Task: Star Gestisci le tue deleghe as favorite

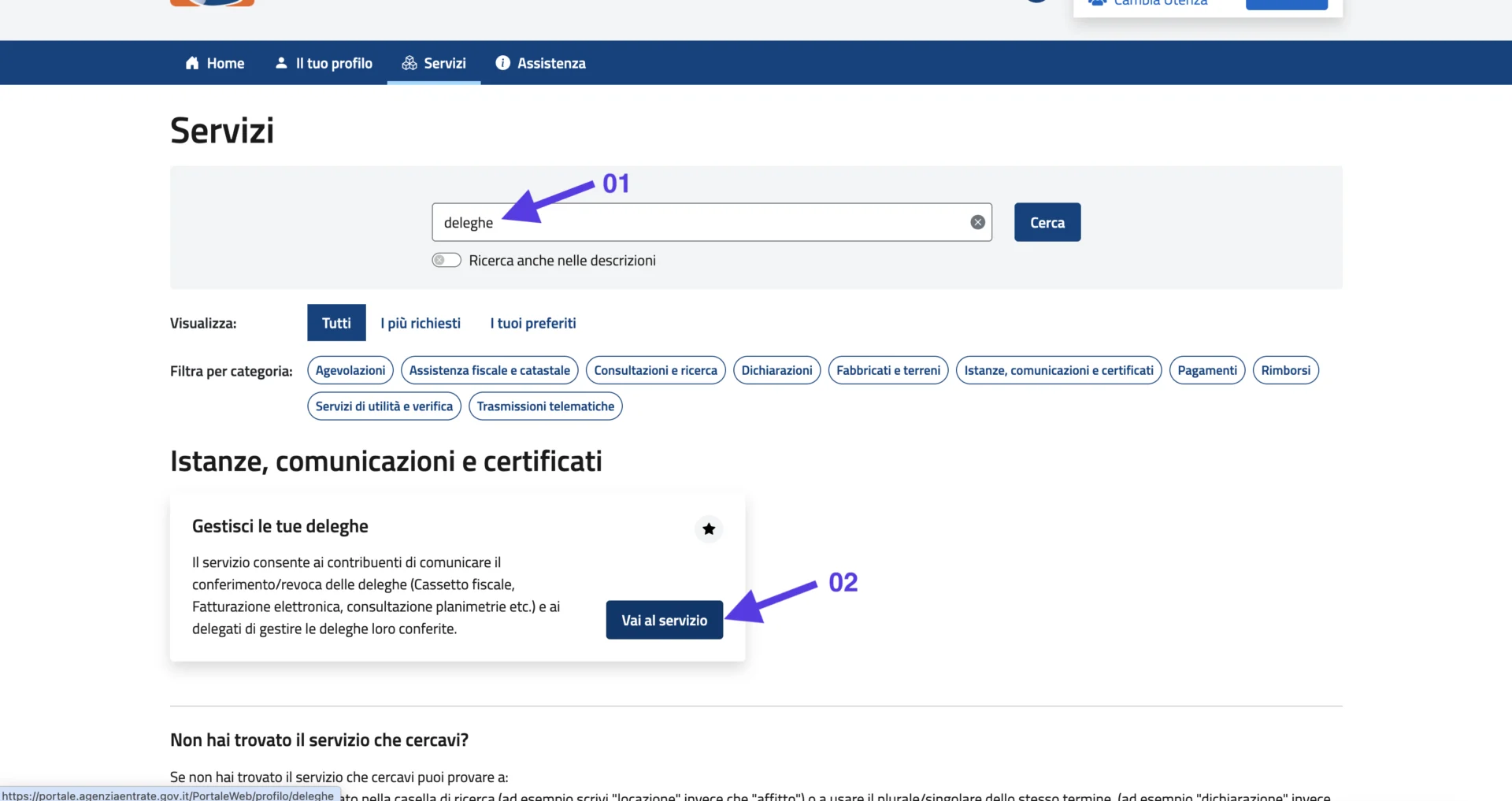Action: coord(709,528)
